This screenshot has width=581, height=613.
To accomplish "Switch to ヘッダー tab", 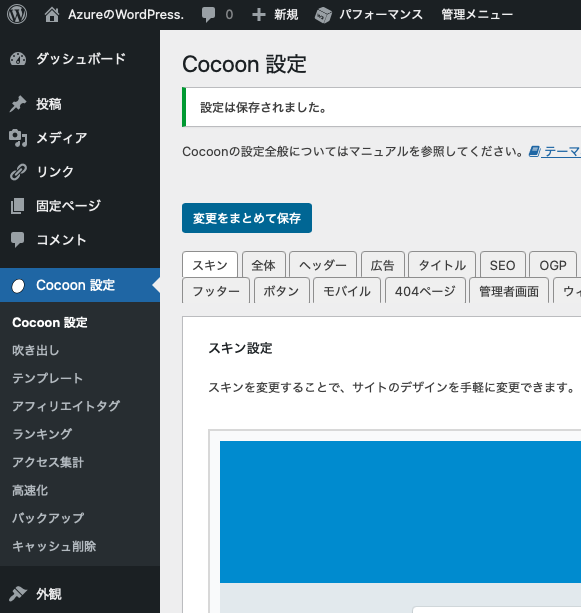I will point(323,265).
